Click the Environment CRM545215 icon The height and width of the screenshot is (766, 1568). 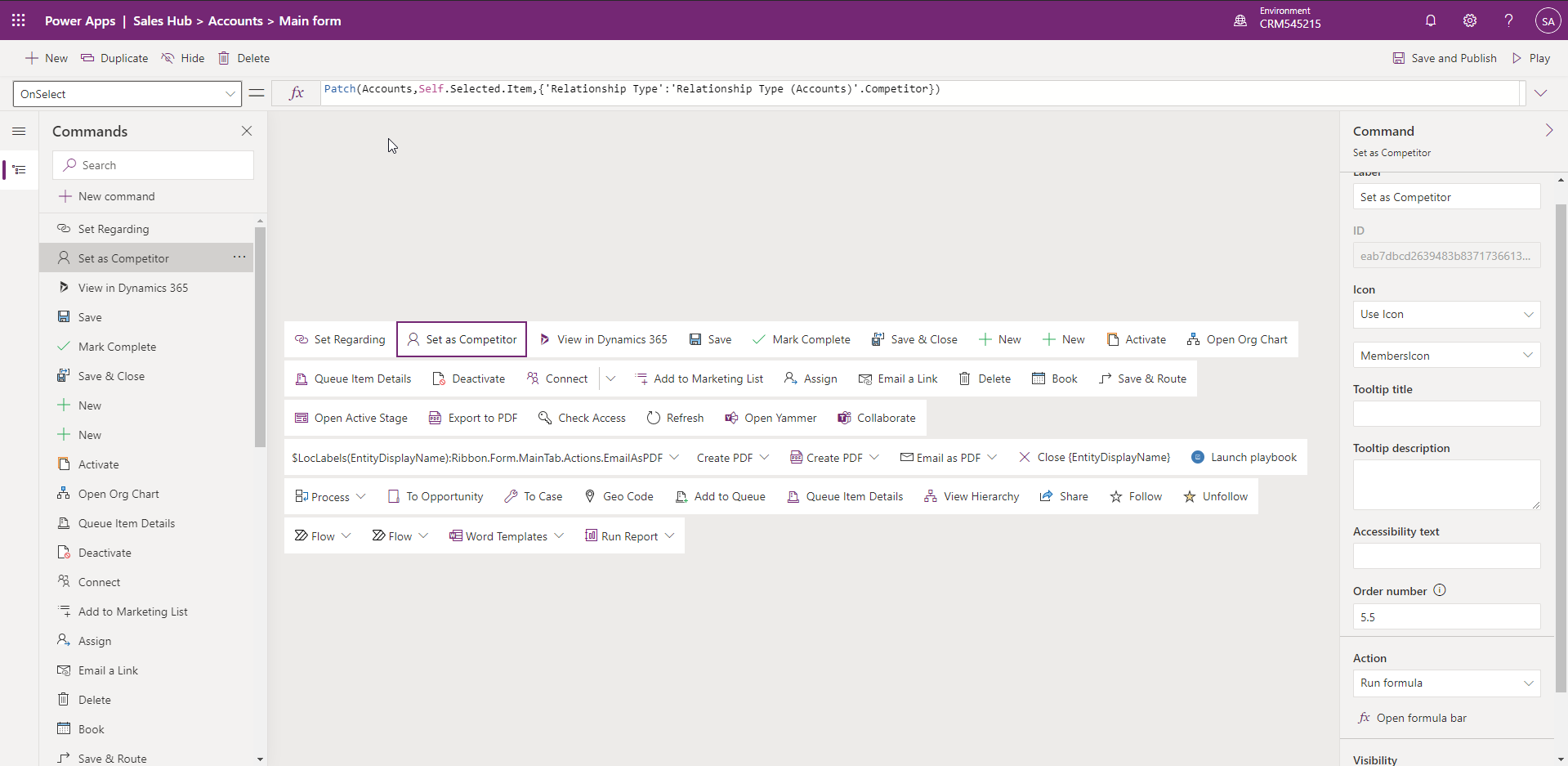click(1240, 20)
